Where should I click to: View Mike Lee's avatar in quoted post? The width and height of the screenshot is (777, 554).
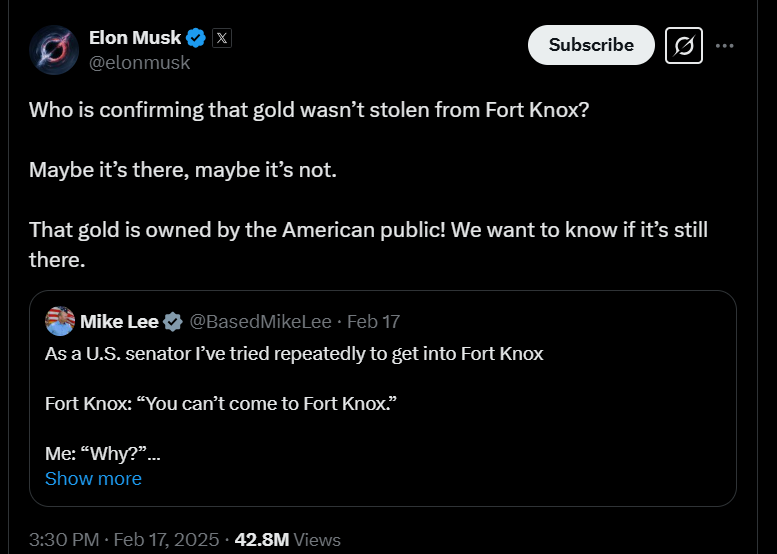coord(60,321)
